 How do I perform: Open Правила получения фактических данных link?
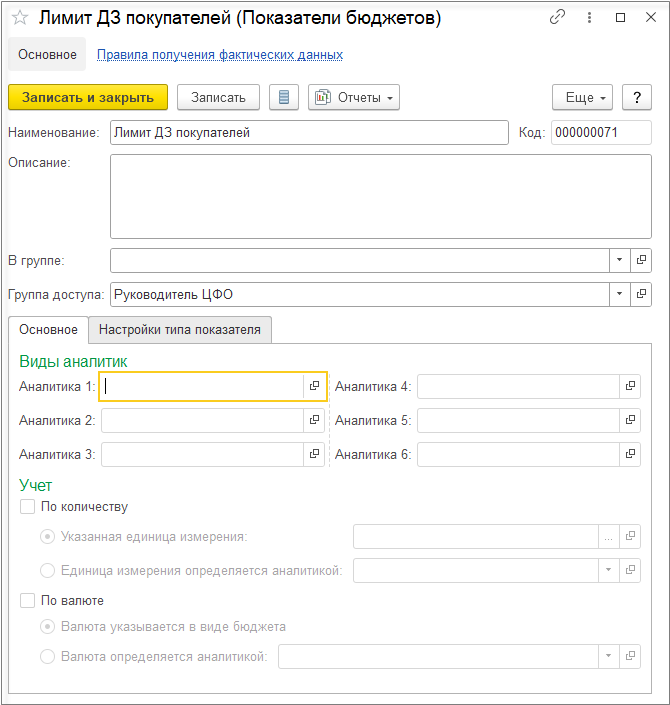[220, 55]
